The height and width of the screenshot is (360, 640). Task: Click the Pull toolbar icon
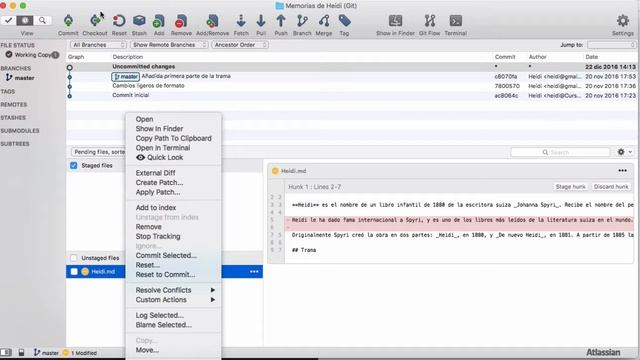(x=261, y=21)
